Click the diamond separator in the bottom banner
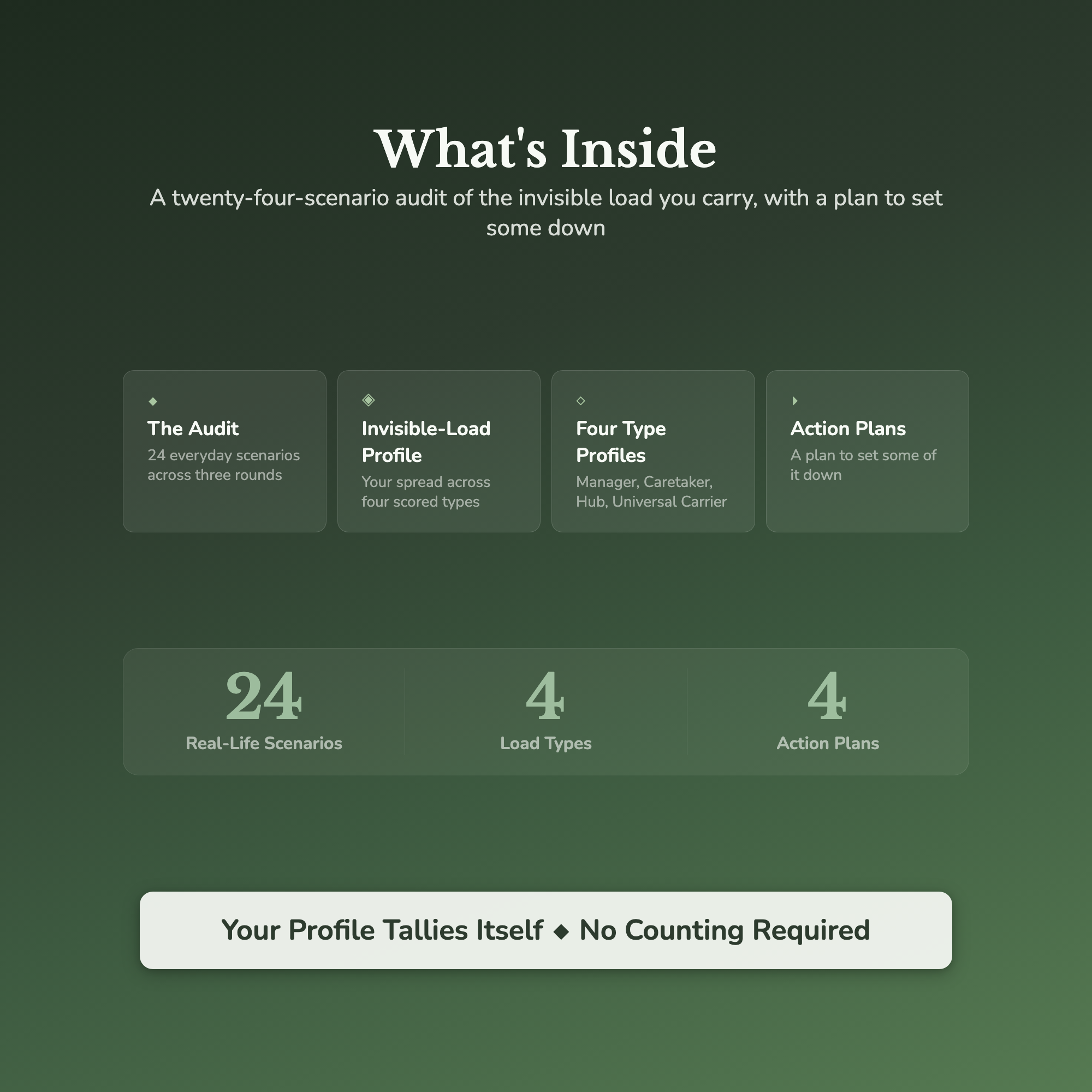This screenshot has width=1092, height=1092. [x=561, y=931]
